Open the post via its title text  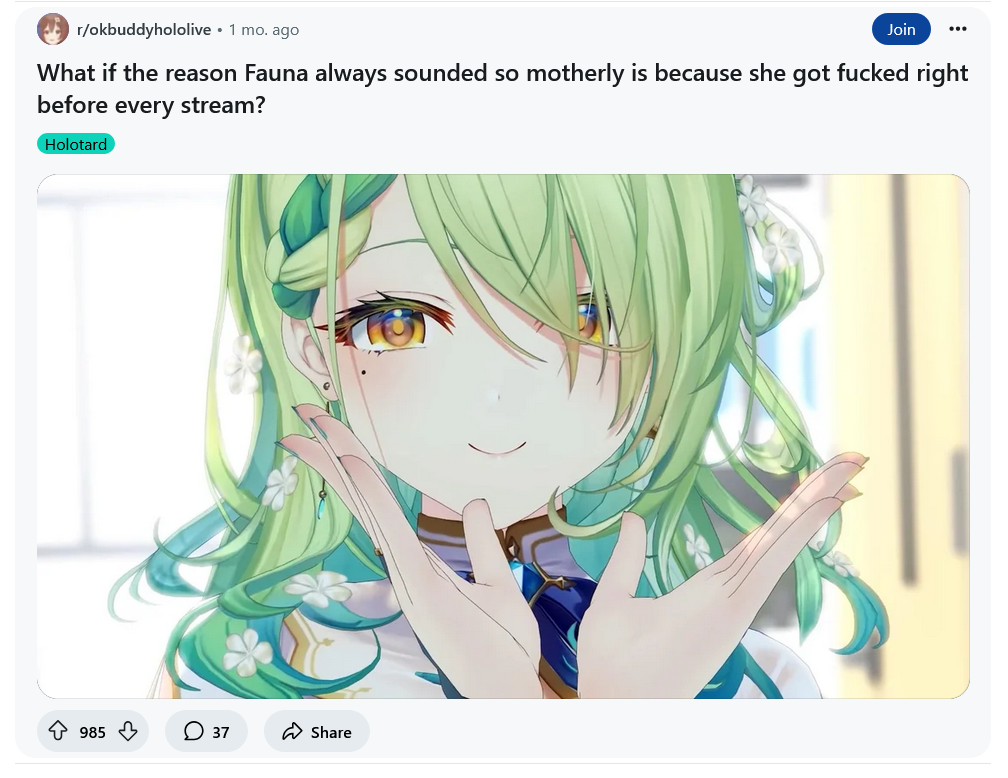502,89
